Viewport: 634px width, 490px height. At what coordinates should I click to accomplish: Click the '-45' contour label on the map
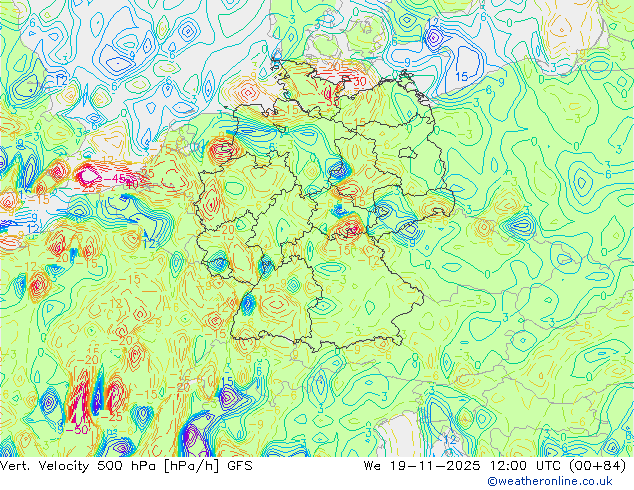point(114,178)
